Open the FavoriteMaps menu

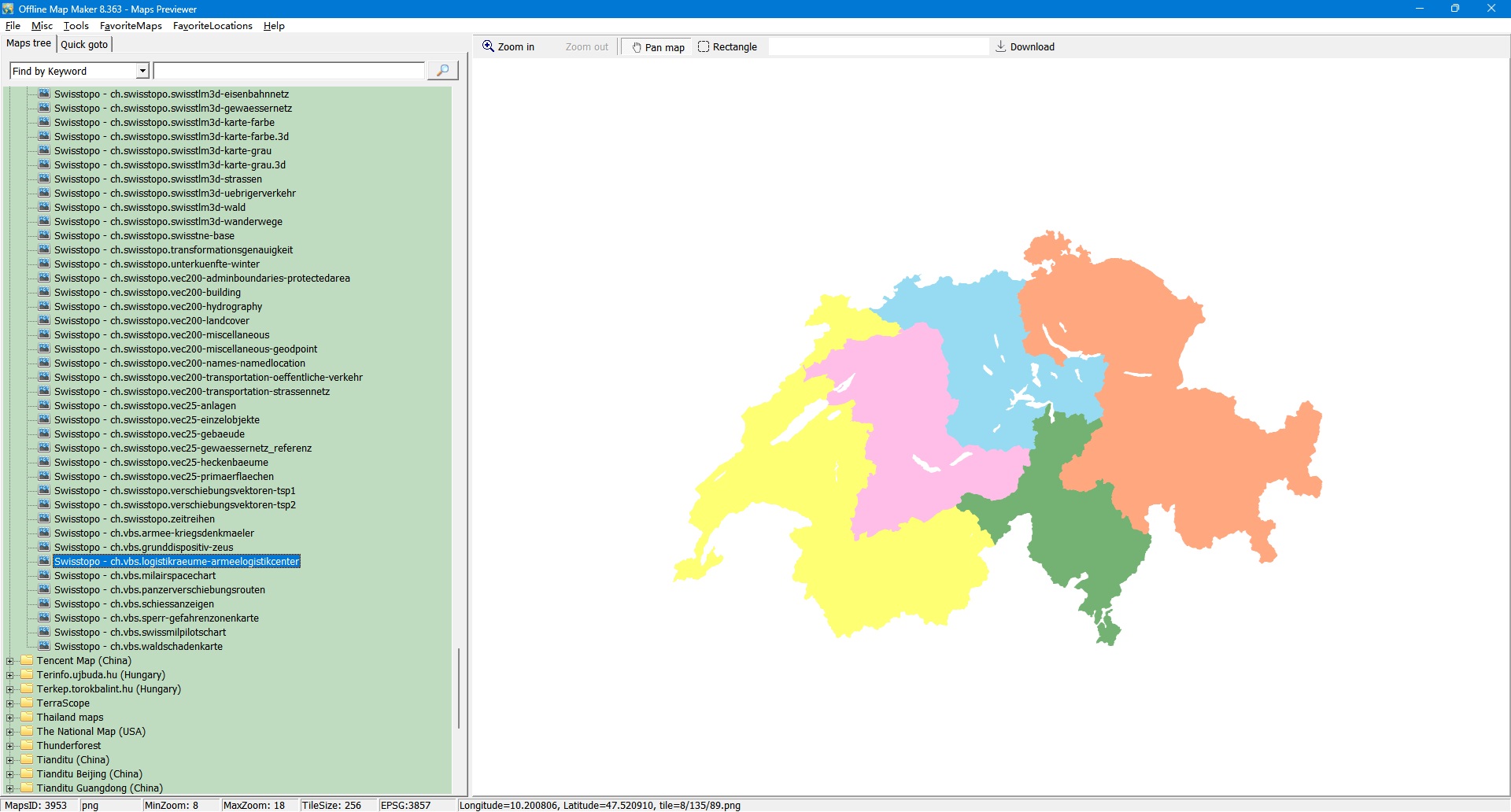click(131, 26)
